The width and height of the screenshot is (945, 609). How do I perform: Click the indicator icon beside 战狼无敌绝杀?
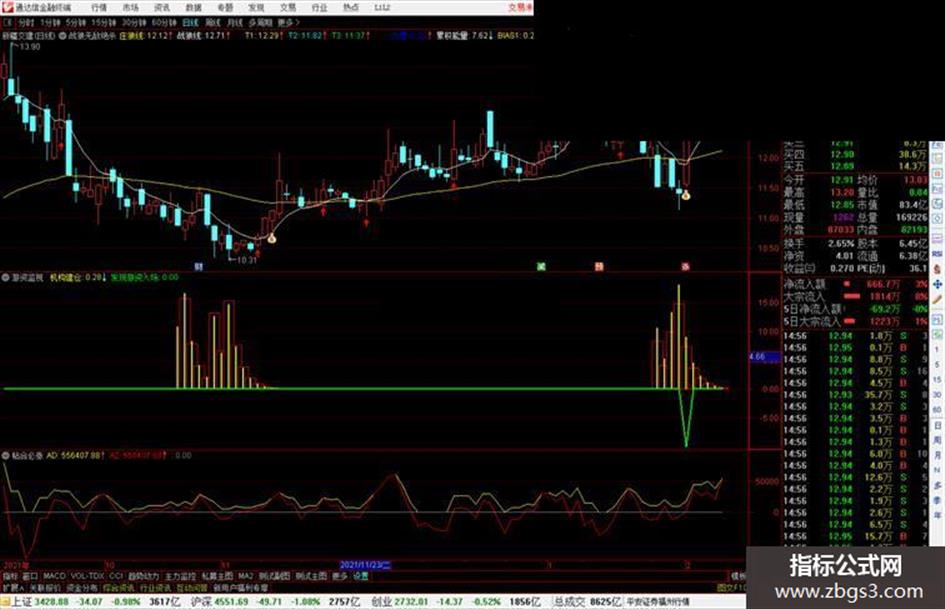[x=63, y=36]
